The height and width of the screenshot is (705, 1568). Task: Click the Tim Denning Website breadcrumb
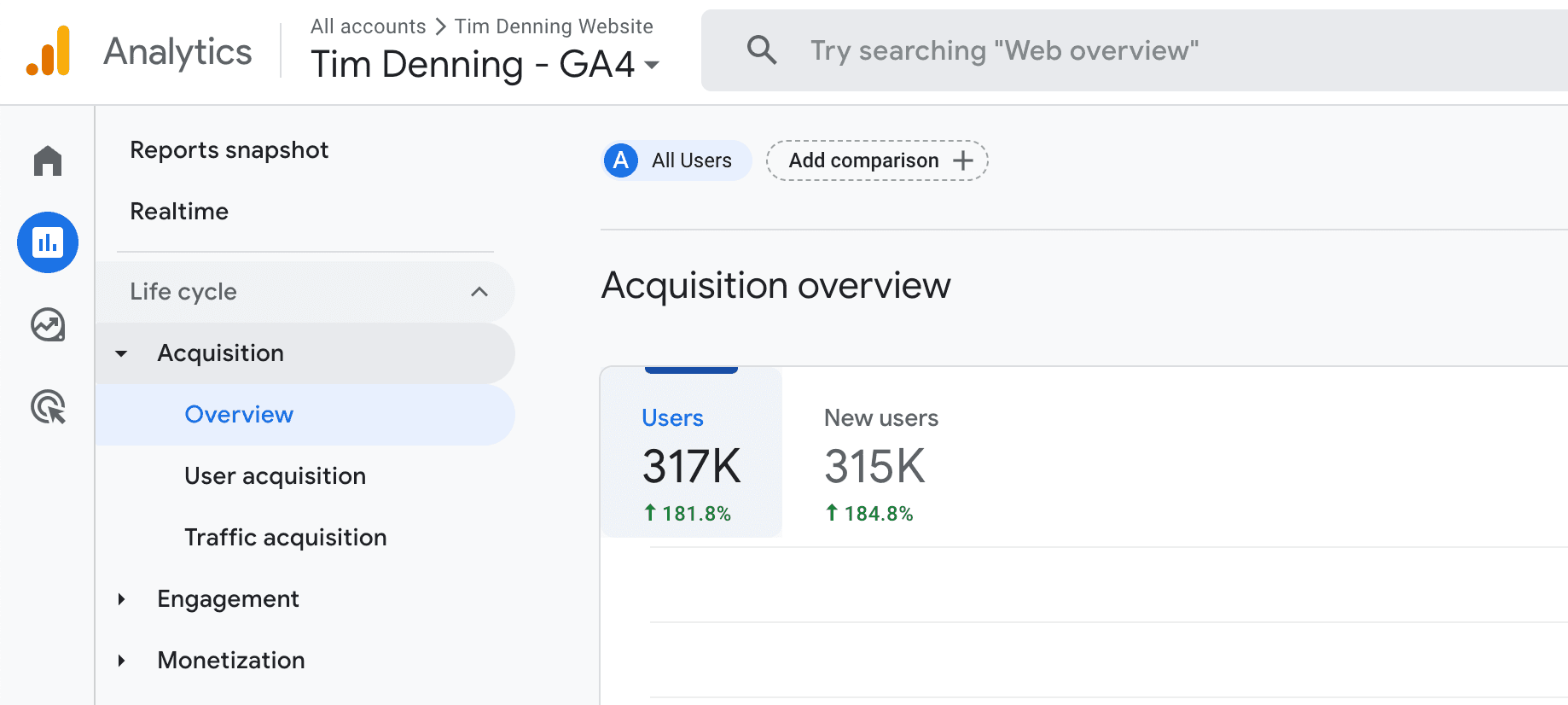(x=554, y=26)
